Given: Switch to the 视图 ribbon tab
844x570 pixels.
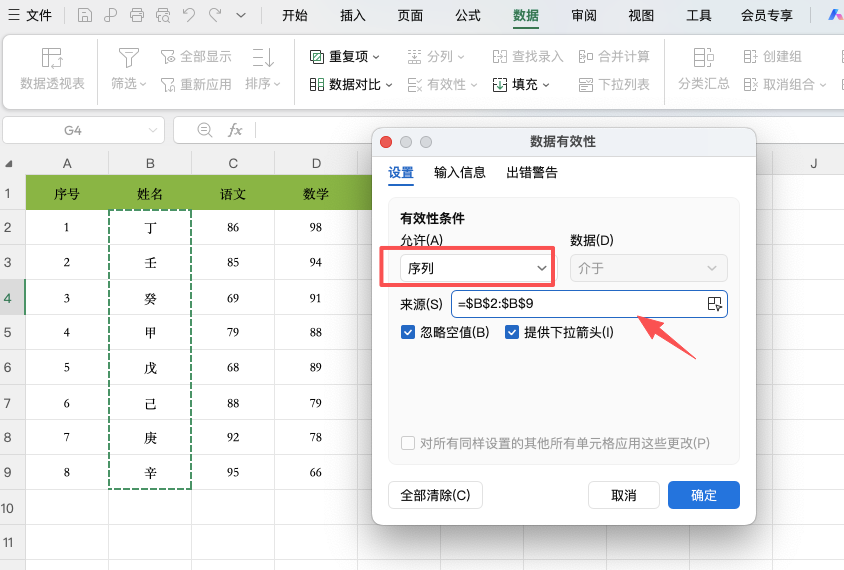Looking at the screenshot, I should pos(641,16).
